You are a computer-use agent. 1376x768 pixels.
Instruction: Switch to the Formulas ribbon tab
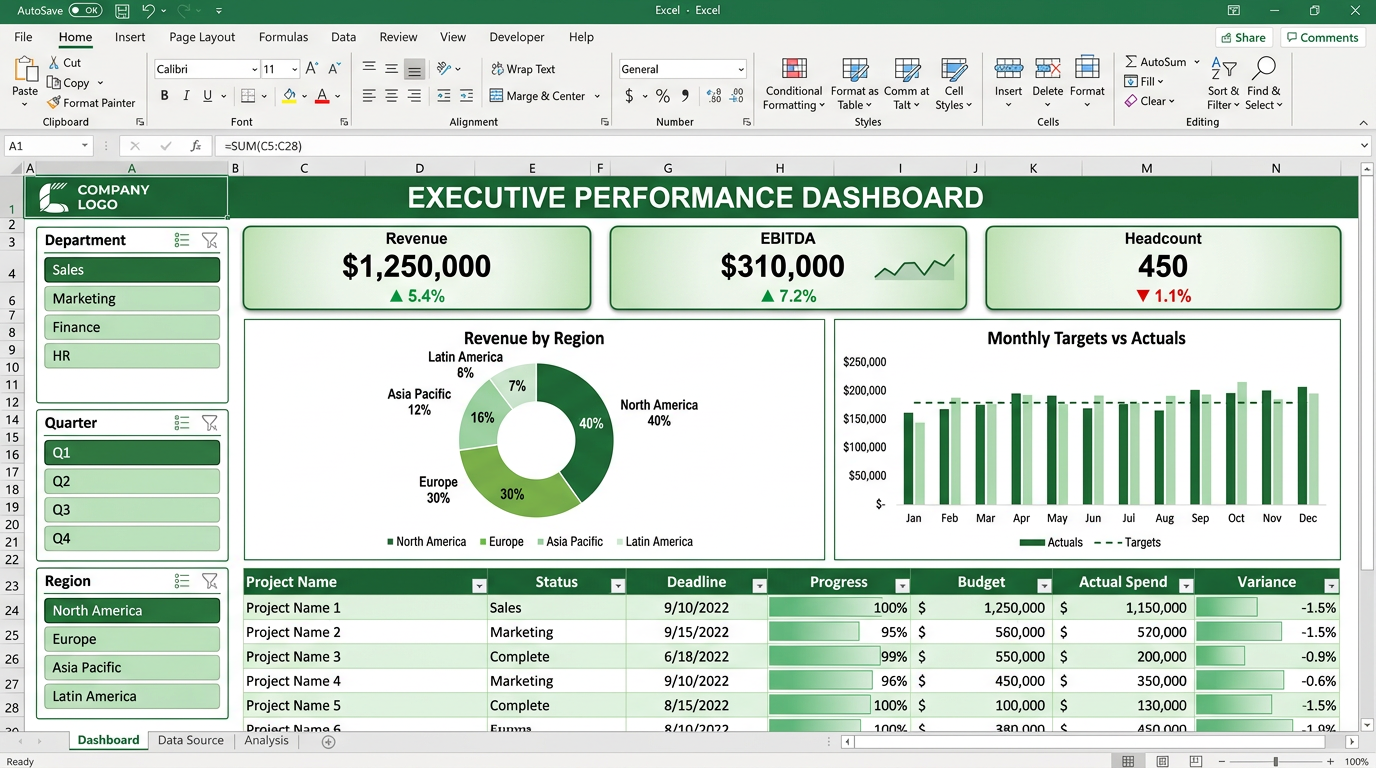click(x=283, y=37)
